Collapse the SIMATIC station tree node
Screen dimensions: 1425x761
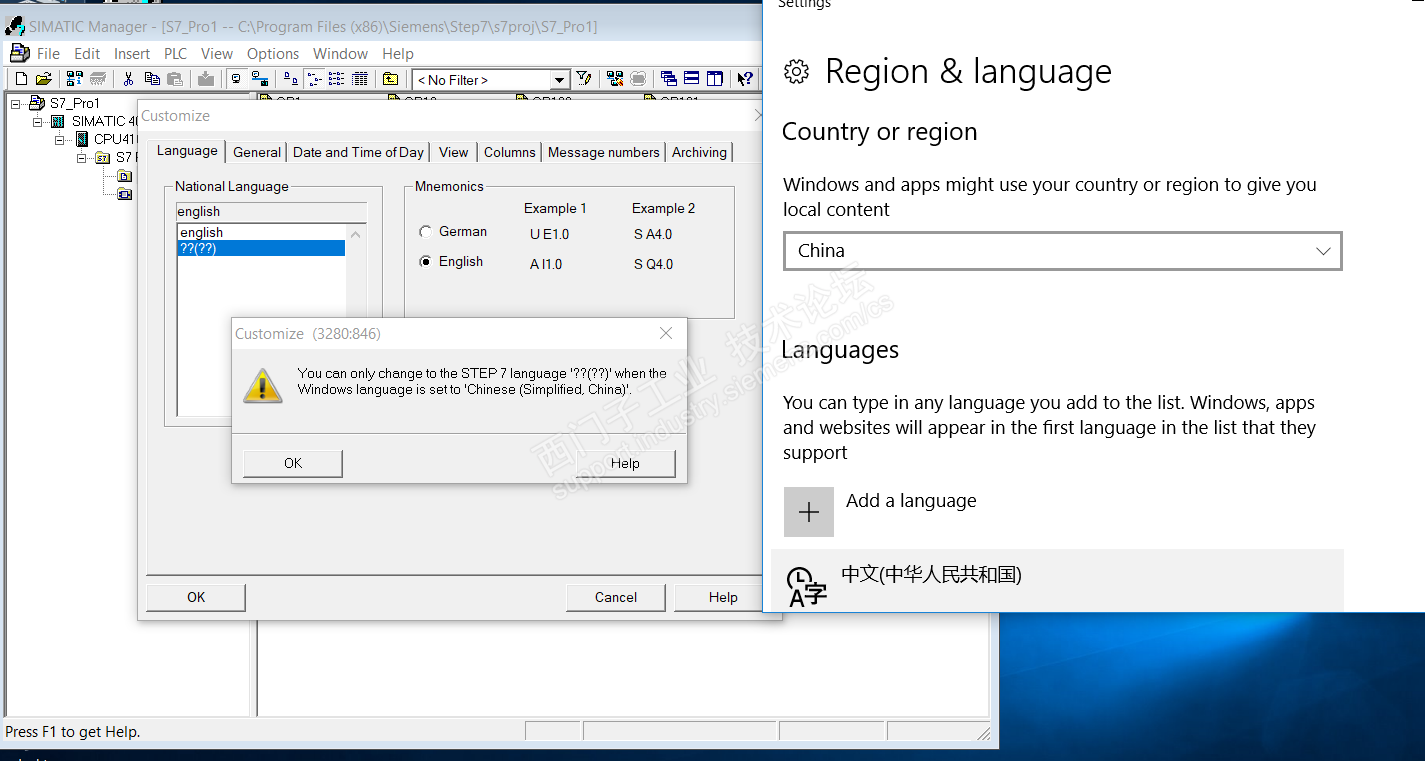(38, 121)
